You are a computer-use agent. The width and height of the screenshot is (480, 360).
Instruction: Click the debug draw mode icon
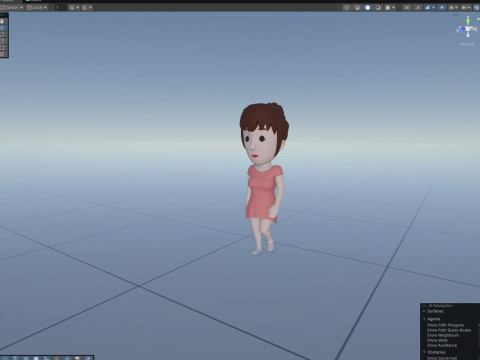click(x=388, y=7)
